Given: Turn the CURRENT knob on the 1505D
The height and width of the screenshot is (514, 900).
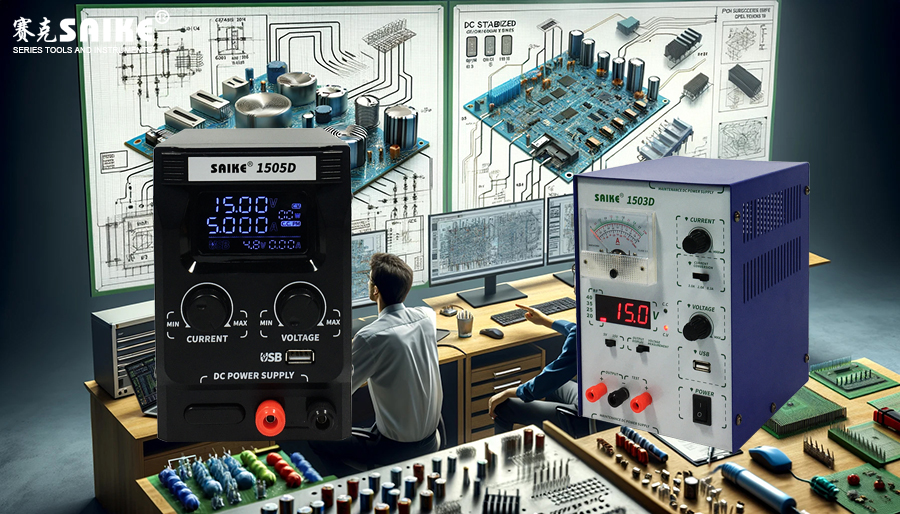Looking at the screenshot, I should click(x=209, y=304).
